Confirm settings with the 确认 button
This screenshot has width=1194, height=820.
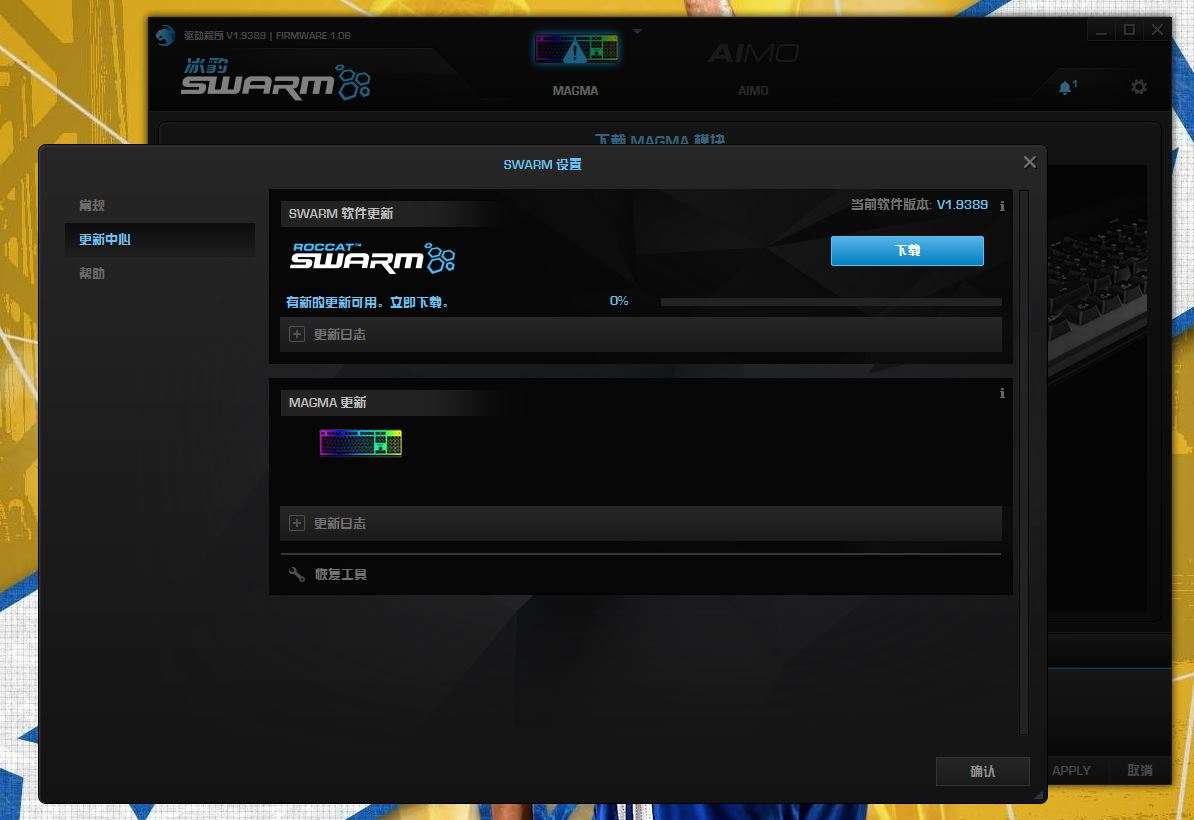tap(982, 771)
